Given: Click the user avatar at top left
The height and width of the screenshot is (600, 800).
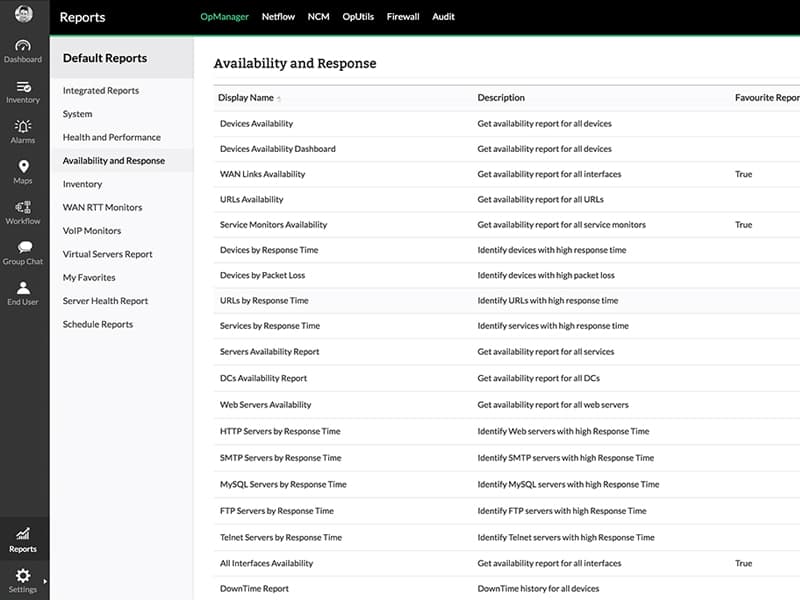Looking at the screenshot, I should 23,14.
